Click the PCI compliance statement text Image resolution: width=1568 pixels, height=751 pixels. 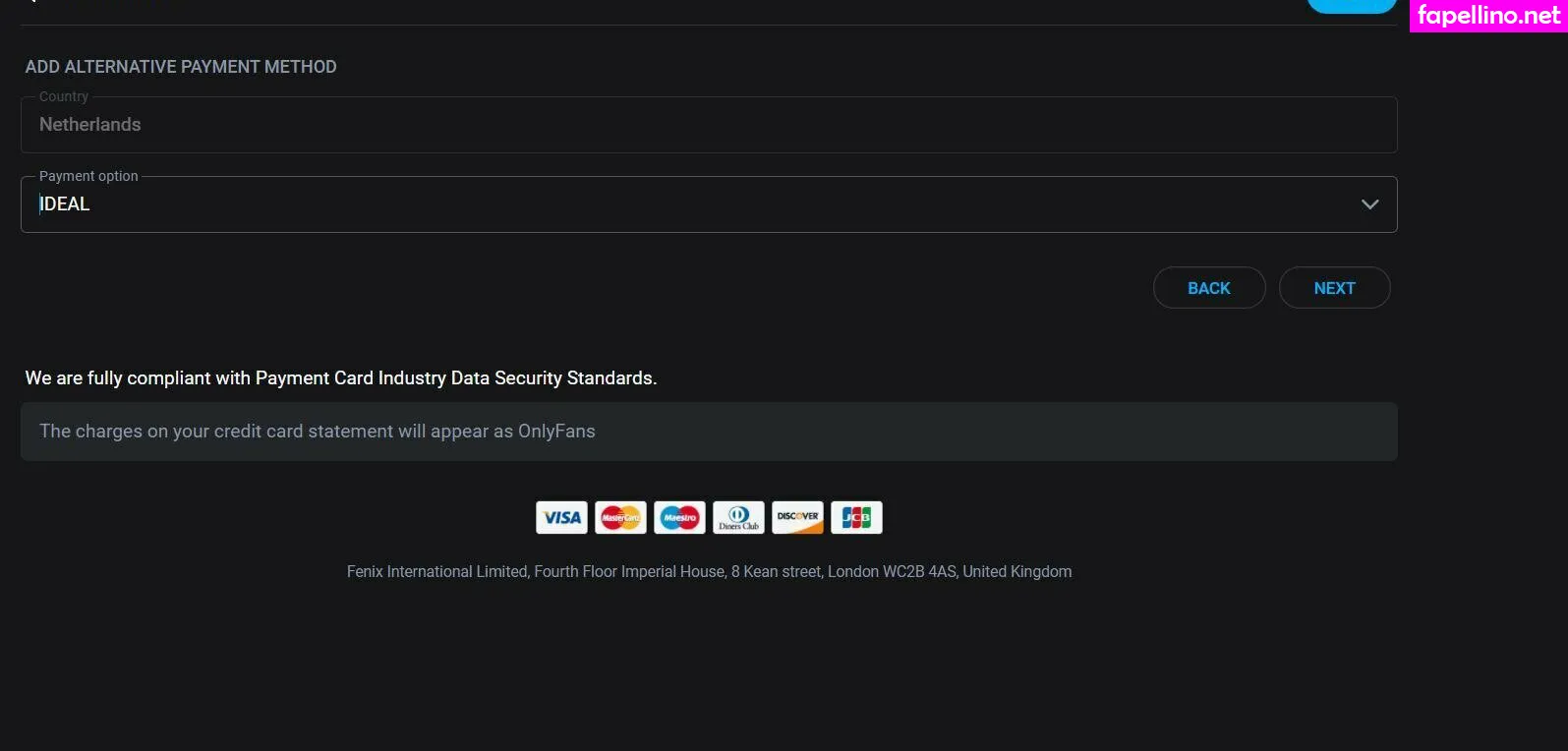point(341,378)
